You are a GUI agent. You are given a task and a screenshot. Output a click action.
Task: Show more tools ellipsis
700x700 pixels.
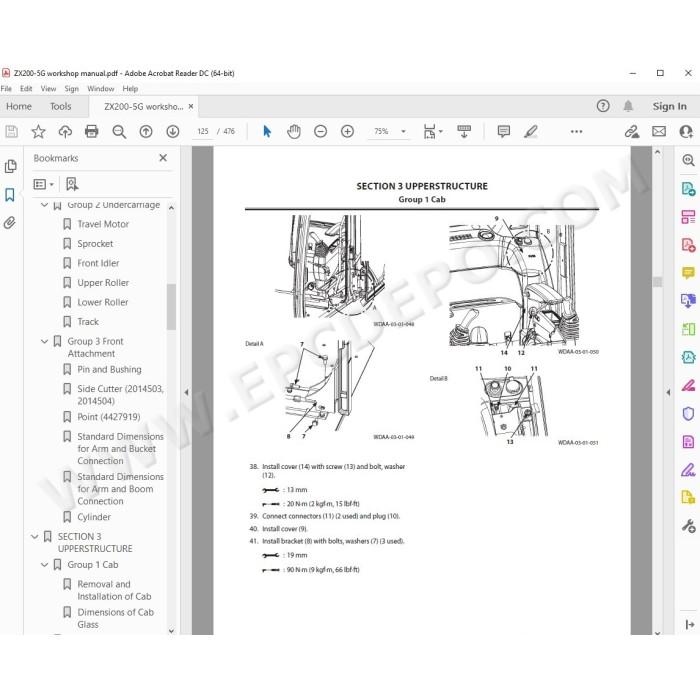(576, 131)
